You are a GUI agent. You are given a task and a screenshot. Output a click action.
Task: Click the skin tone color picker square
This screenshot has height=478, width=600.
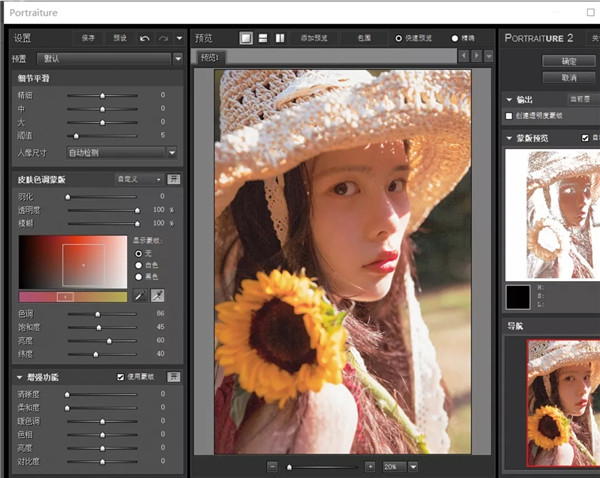73,262
